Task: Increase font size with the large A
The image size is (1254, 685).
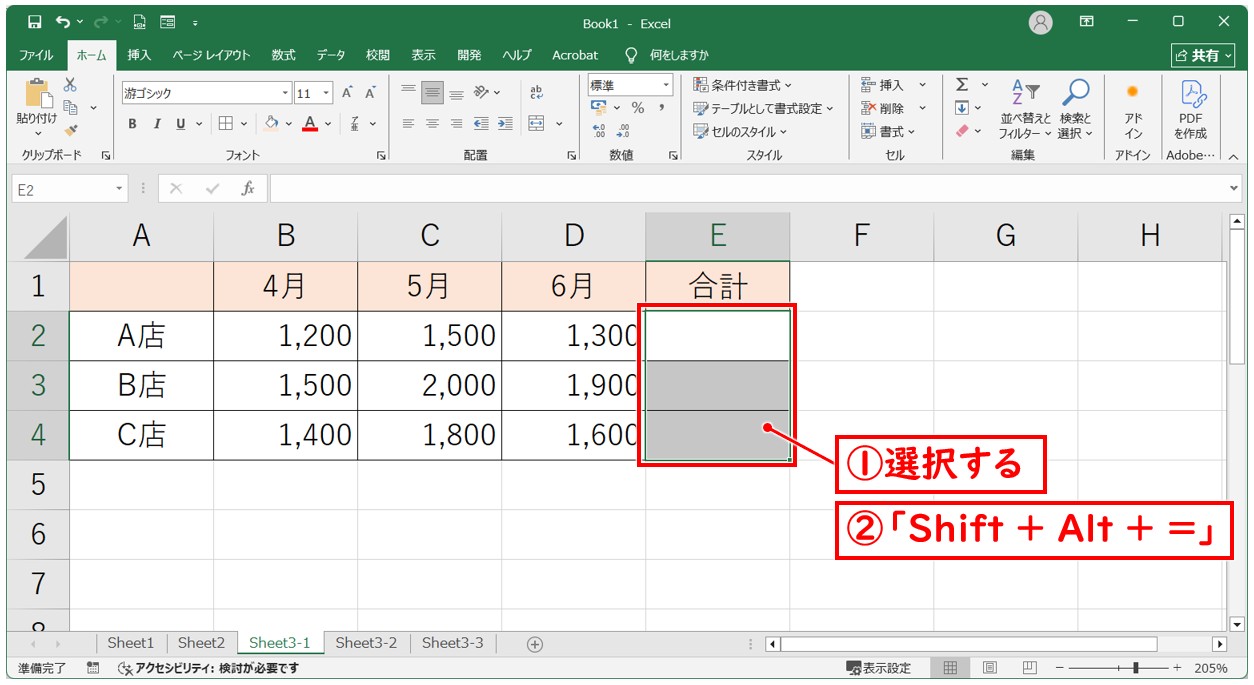Action: point(347,92)
